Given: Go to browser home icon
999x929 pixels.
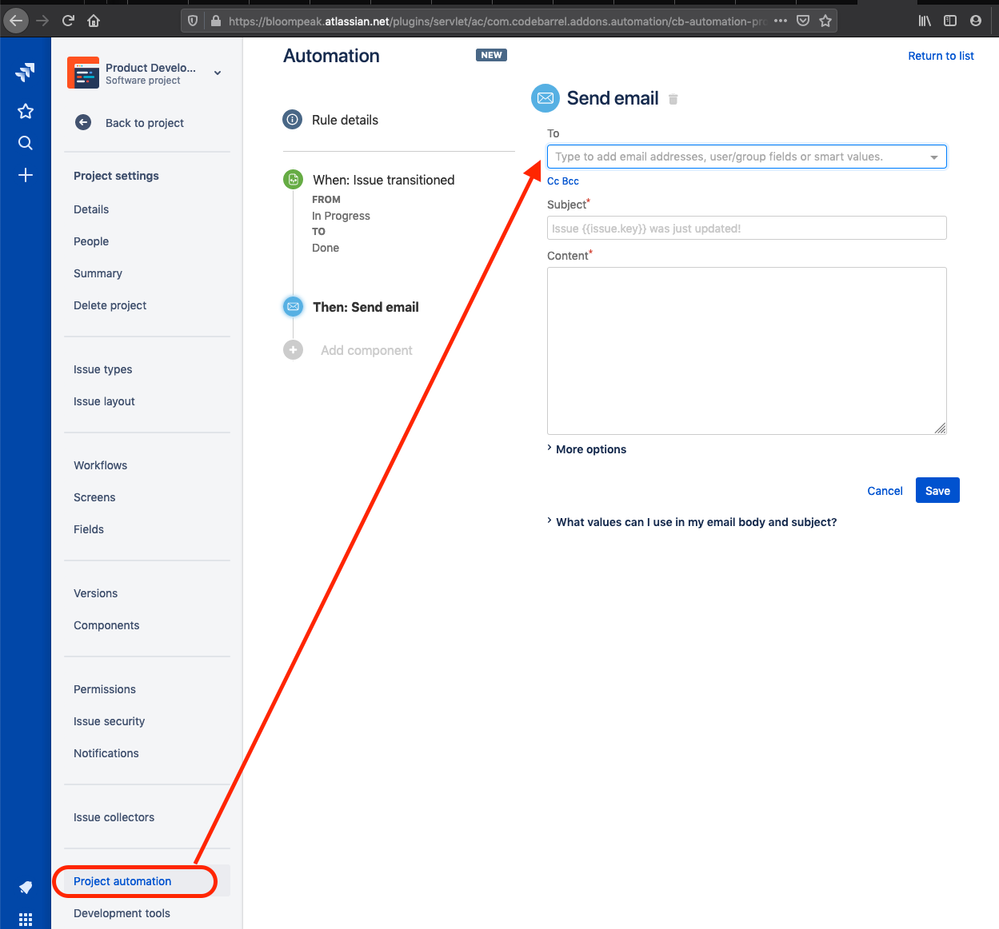Looking at the screenshot, I should coord(94,21).
